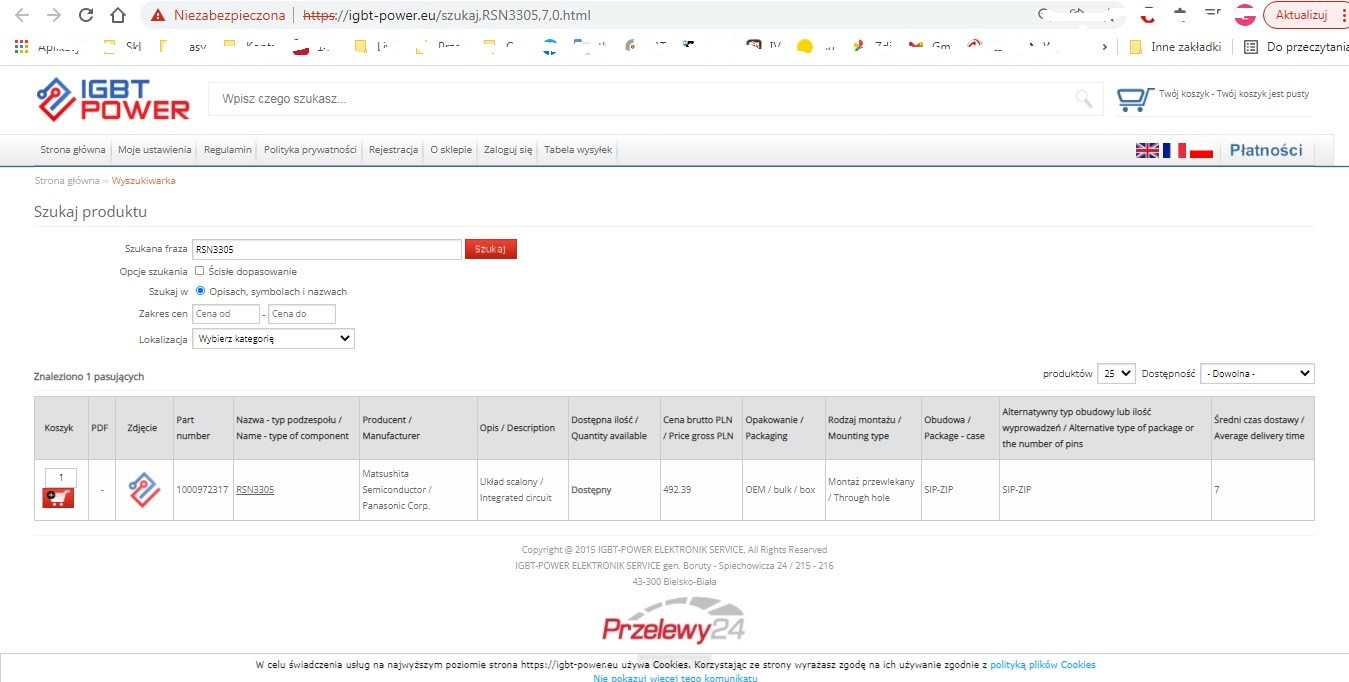Click the IGBT Power logo
Screen dimensions: 1349x682
tap(112, 99)
